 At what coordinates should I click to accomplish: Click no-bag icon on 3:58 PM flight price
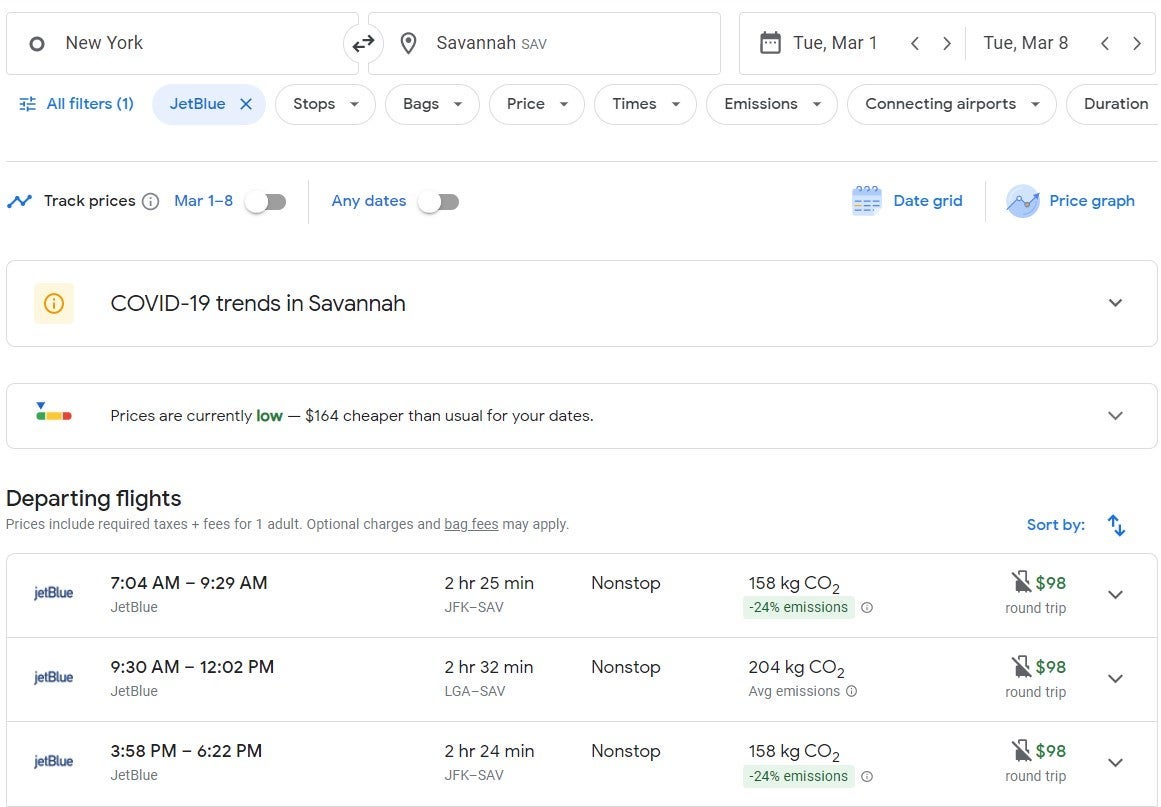pyautogui.click(x=1021, y=751)
